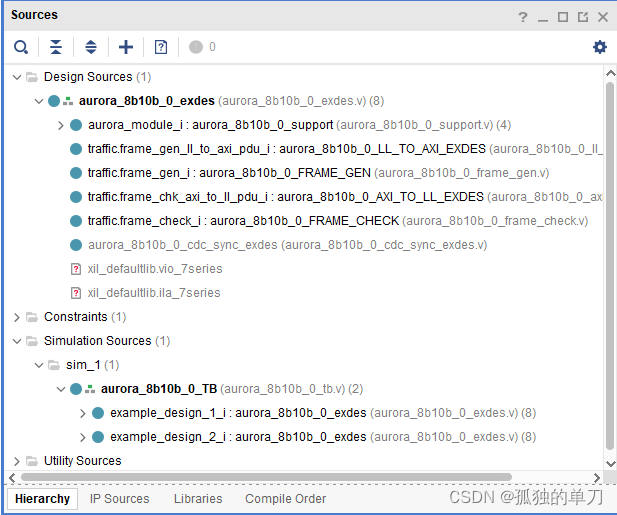Click missing-file icon of xil_defaultlib.ila_7series

pyautogui.click(x=76, y=293)
